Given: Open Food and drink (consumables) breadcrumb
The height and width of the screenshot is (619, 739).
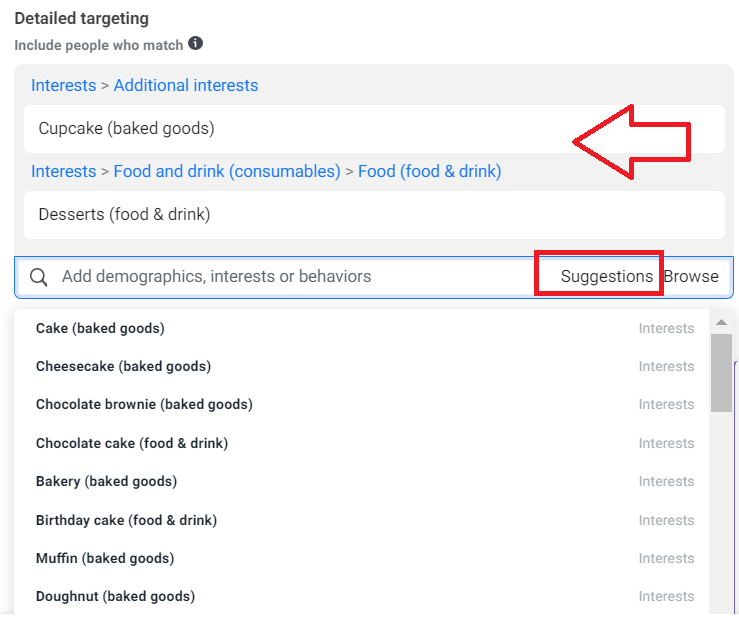Looking at the screenshot, I should [x=227, y=171].
